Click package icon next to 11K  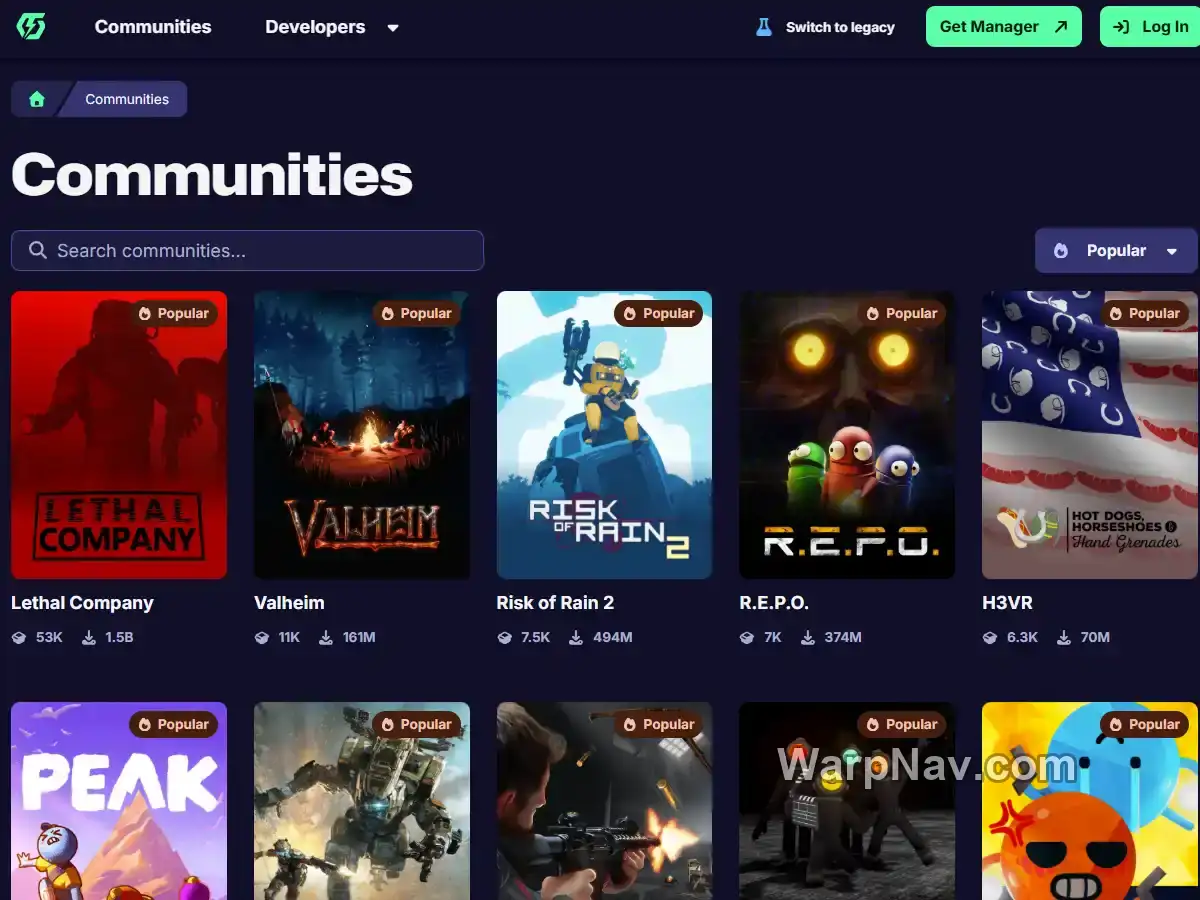point(262,637)
